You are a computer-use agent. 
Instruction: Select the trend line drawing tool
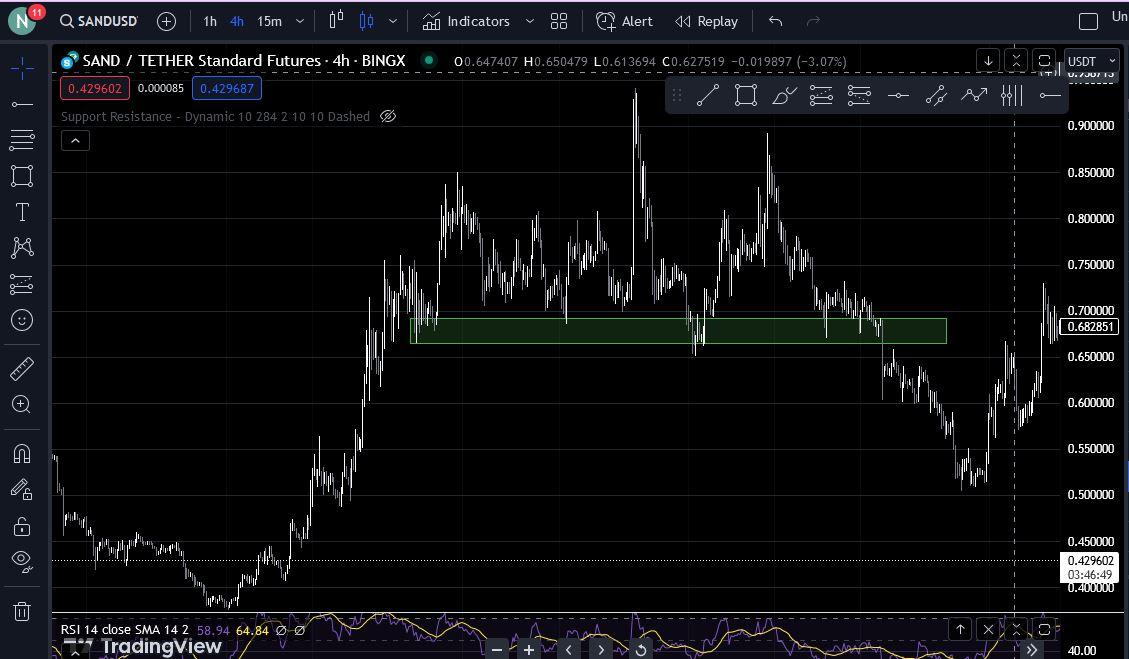(22, 105)
